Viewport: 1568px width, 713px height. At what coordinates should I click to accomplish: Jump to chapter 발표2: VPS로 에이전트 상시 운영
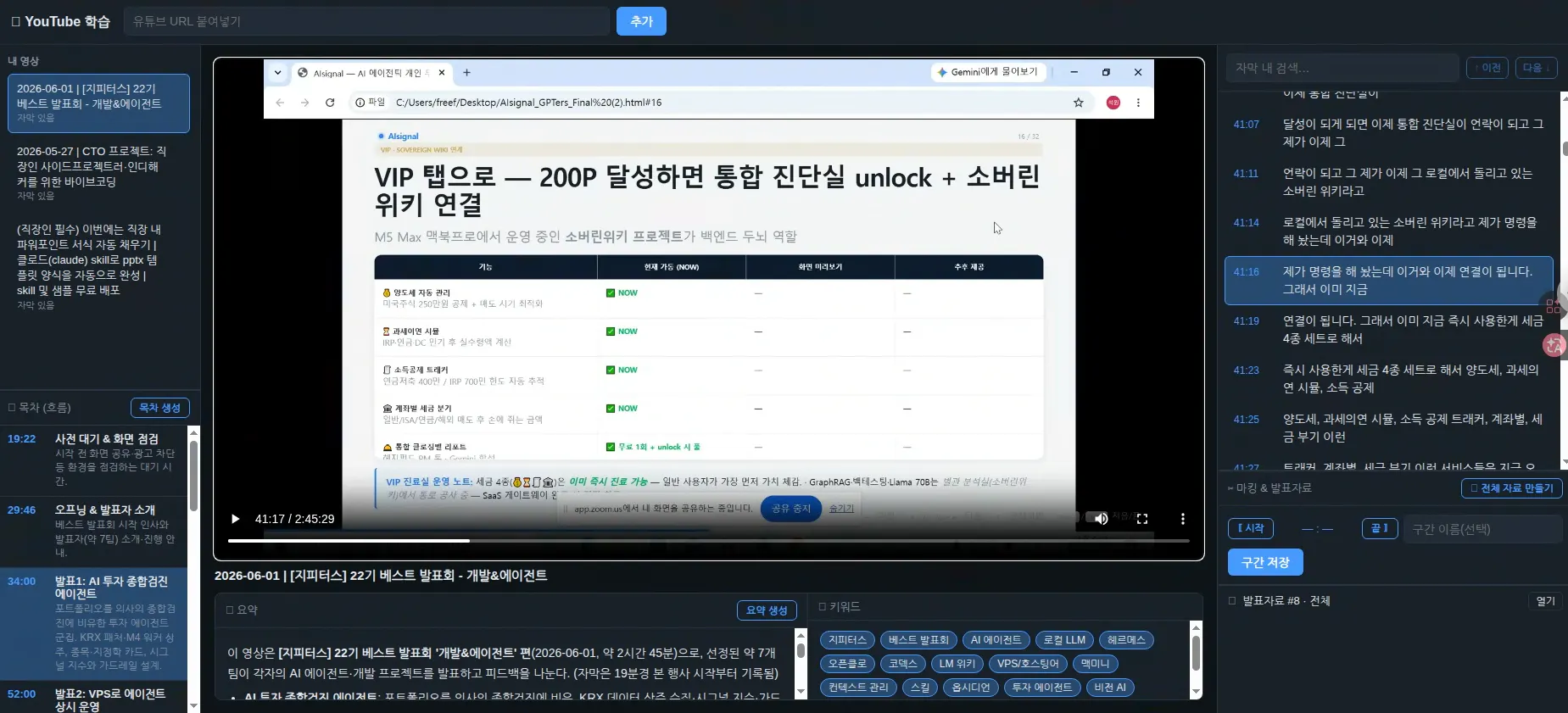click(x=93, y=699)
